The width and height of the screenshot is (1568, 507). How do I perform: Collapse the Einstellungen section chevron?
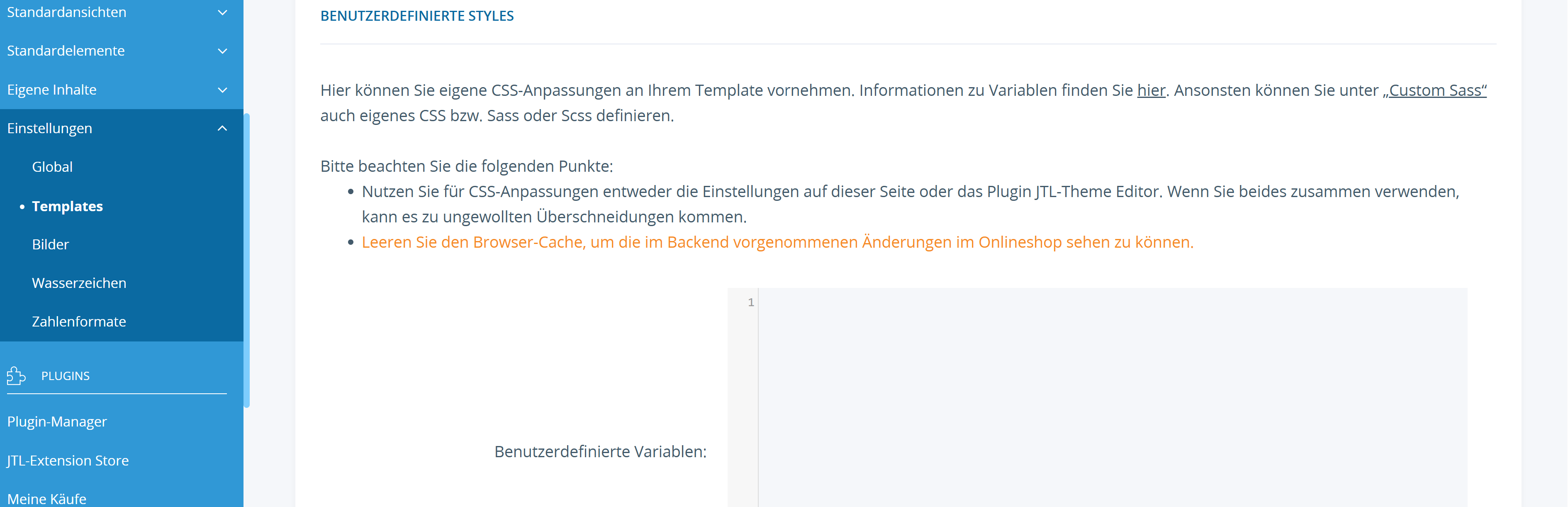222,129
